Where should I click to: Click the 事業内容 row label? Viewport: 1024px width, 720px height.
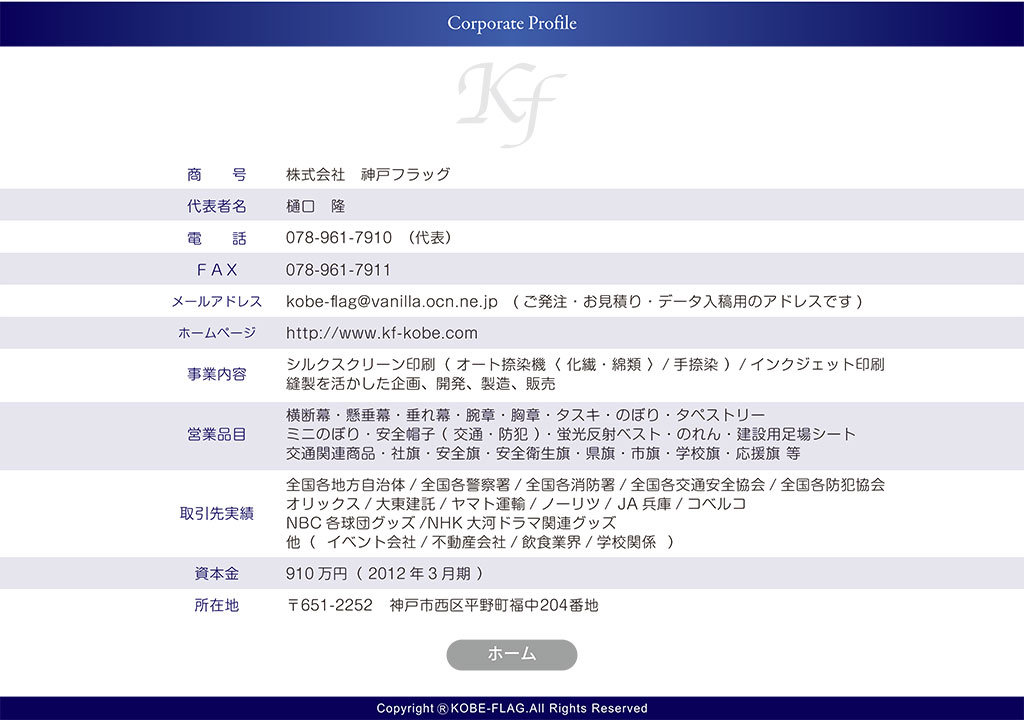(x=216, y=374)
